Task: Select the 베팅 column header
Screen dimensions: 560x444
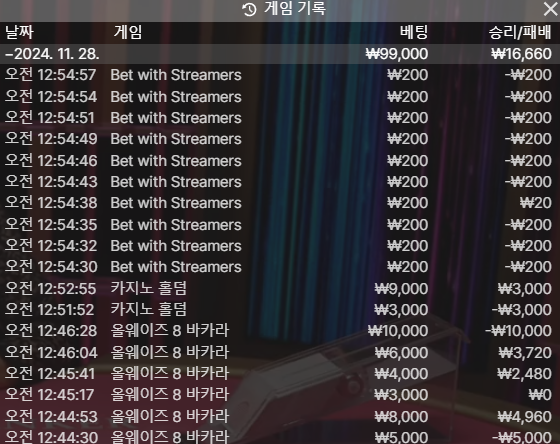Action: coord(414,33)
